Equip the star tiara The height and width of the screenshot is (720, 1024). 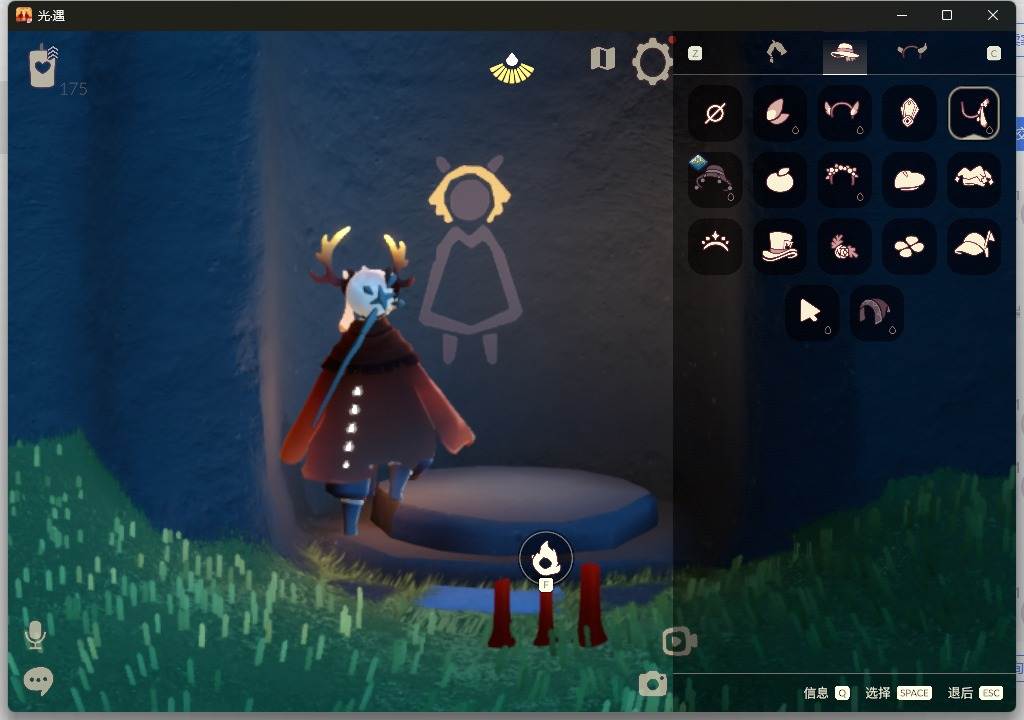click(714, 246)
